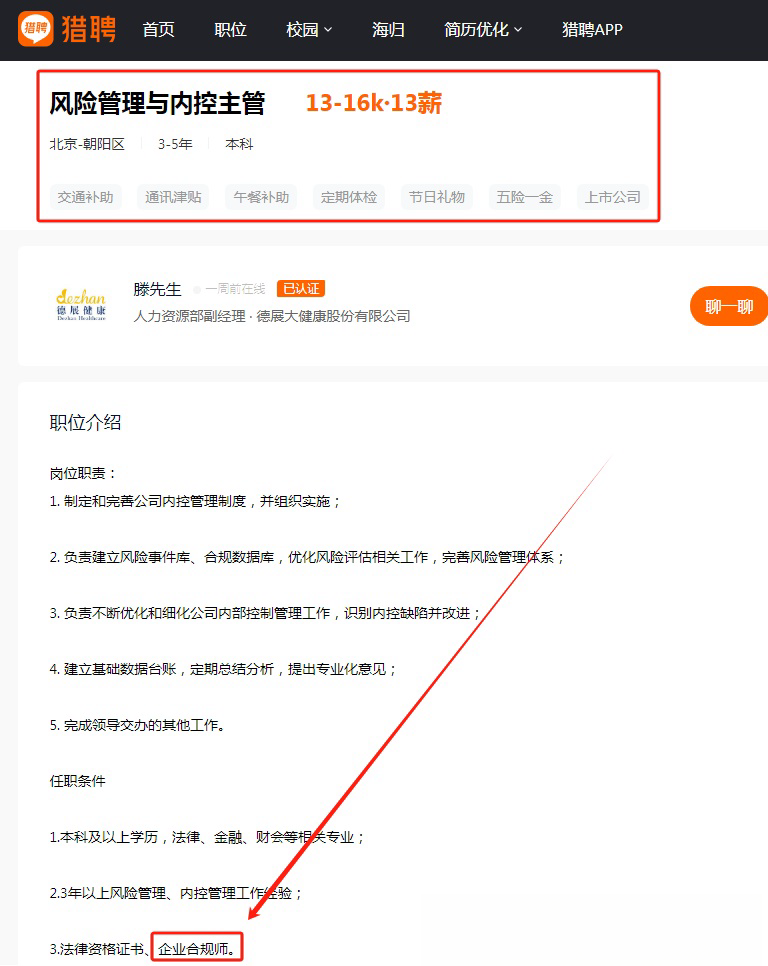Click the 交通补助 benefit tag
This screenshot has width=768, height=966.
point(86,197)
